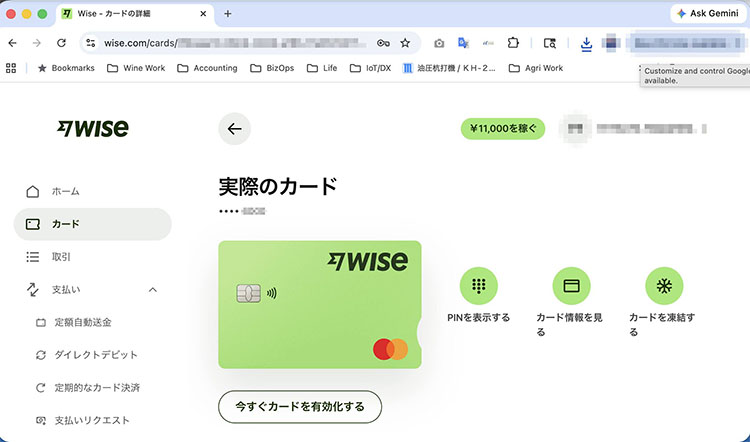Open the Life bookmark folder
750x442 pixels.
[322, 68]
